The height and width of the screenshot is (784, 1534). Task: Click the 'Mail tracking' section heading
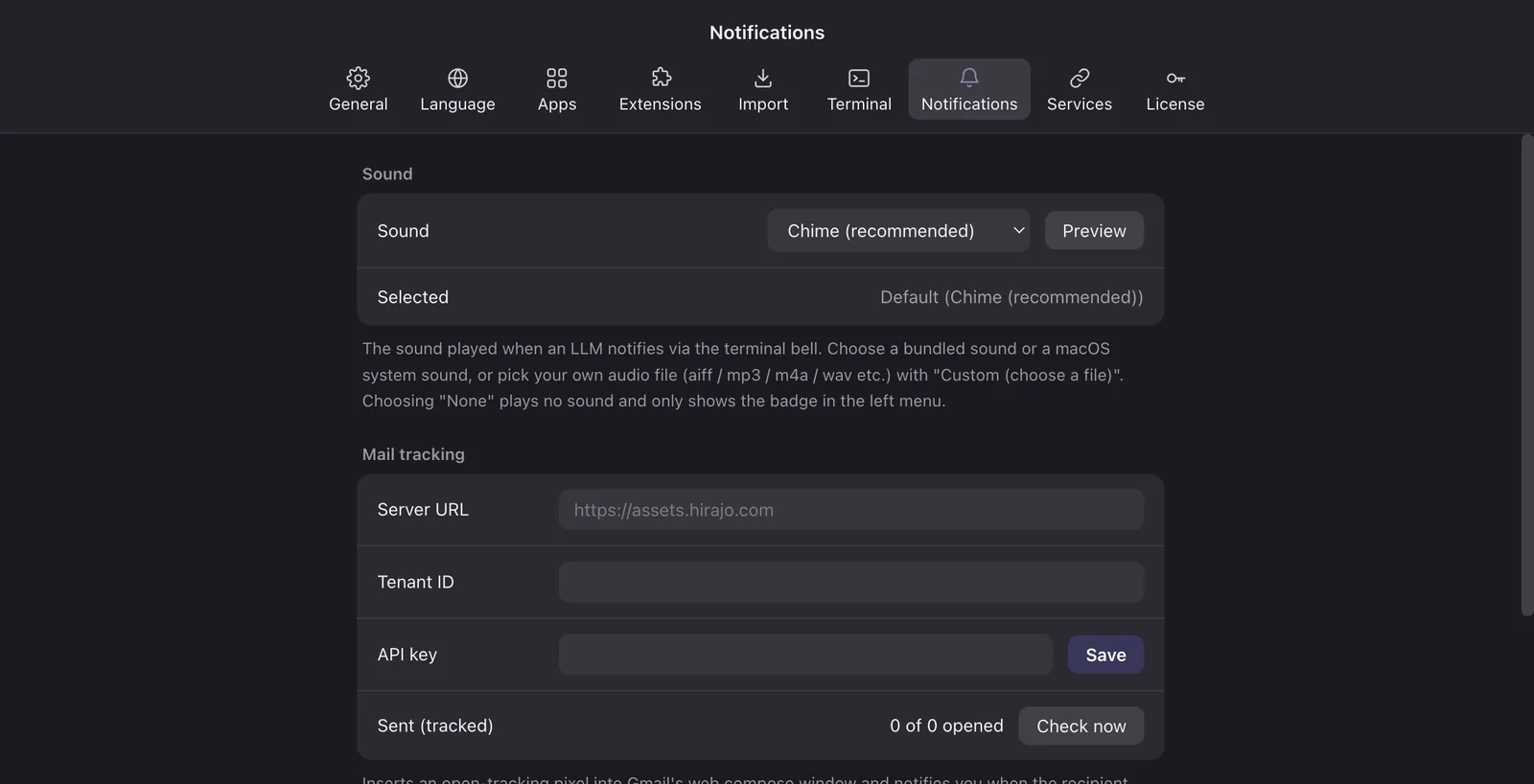pos(413,454)
